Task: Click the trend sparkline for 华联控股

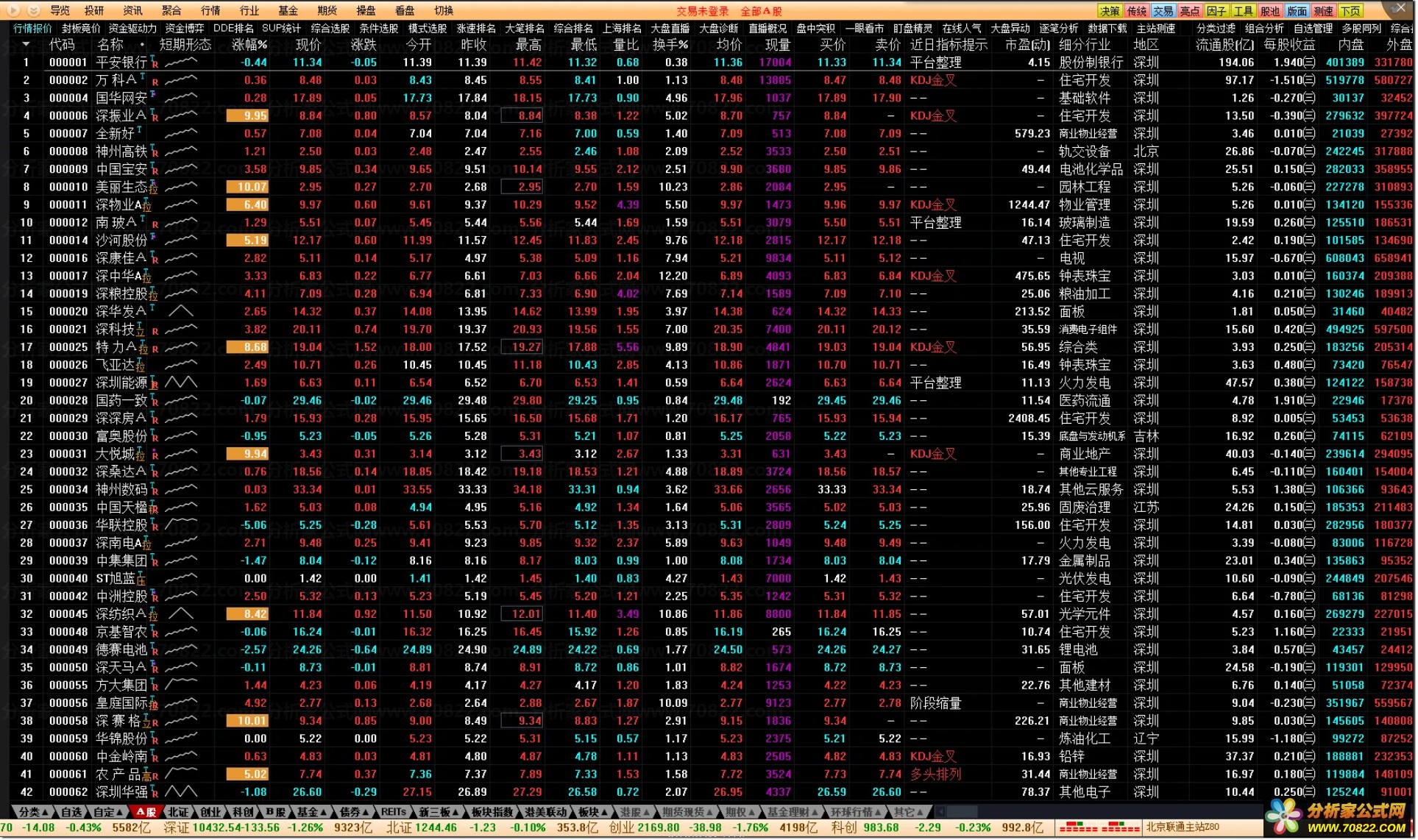Action: tap(181, 525)
